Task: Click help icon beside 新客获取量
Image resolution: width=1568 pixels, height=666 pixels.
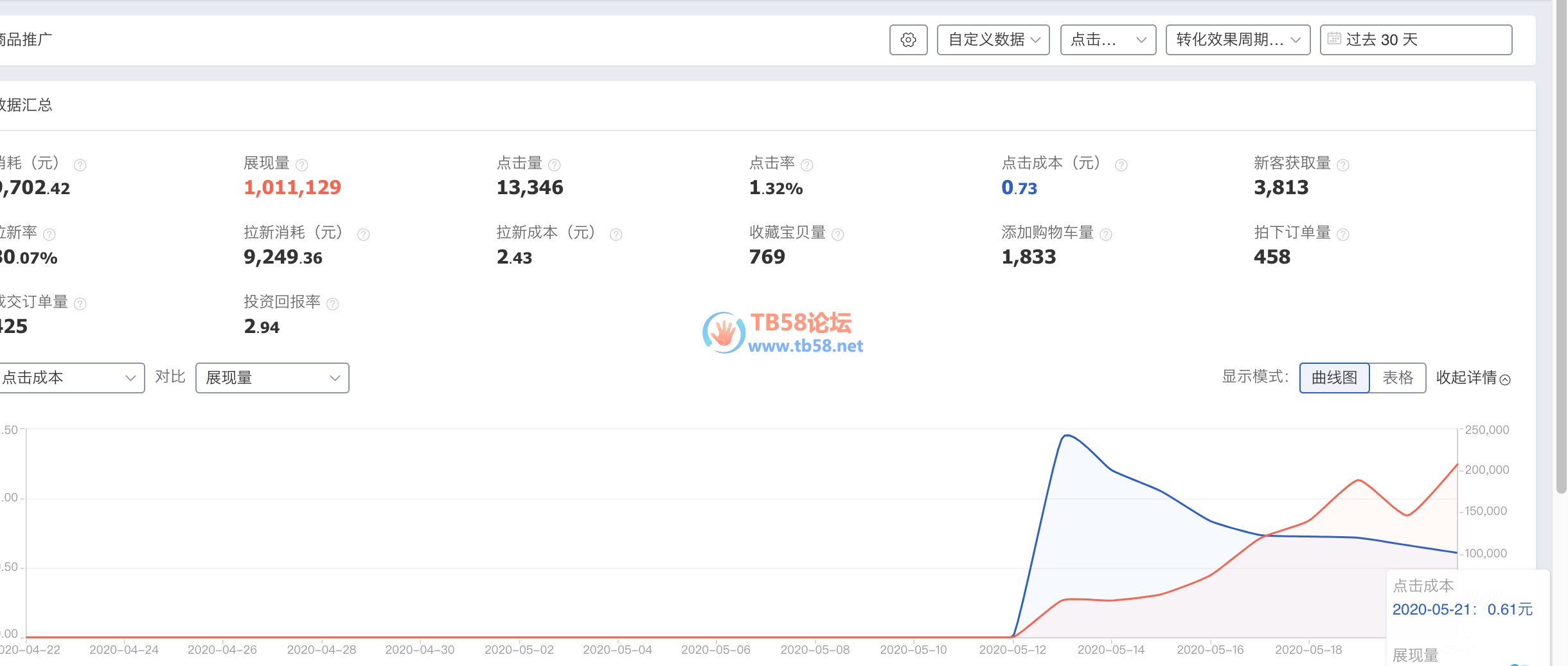Action: tap(1343, 165)
